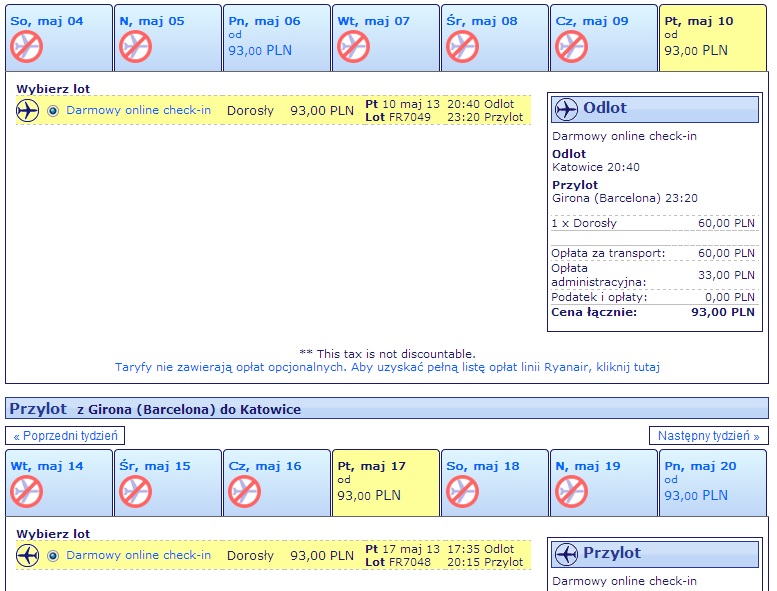
Task: Choose the Pn, maj 20 tab with 93,00 PLN
Action: [713, 483]
